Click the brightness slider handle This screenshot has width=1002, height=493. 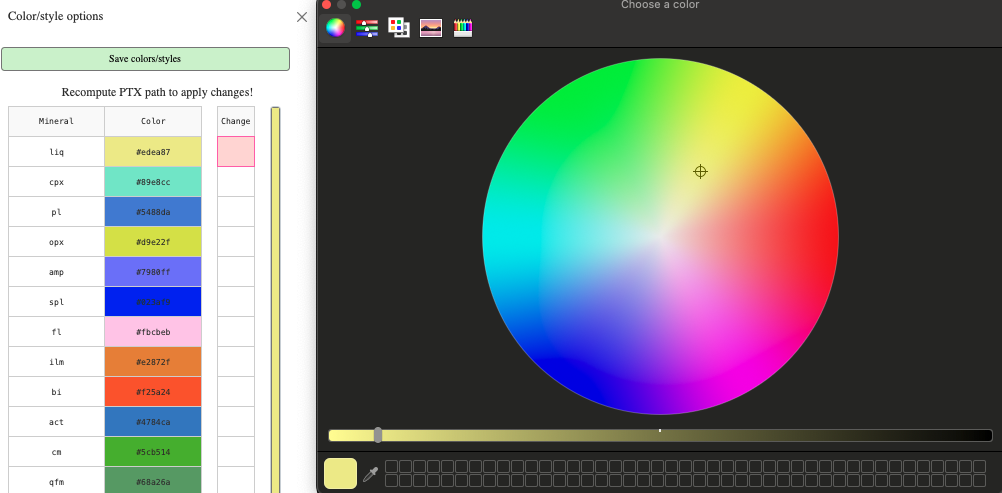378,435
